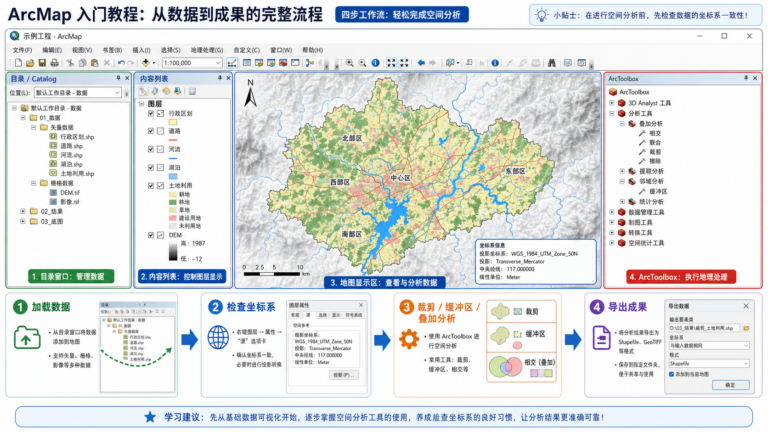The height and width of the screenshot is (432, 768).
Task: Open the 编辑(E) menu
Action: click(x=52, y=50)
